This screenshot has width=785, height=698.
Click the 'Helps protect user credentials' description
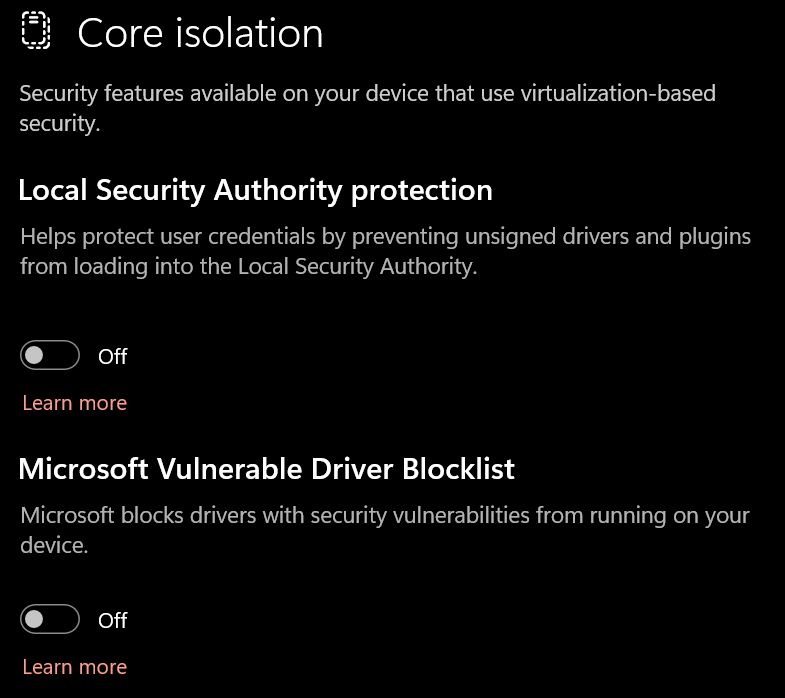click(x=385, y=251)
